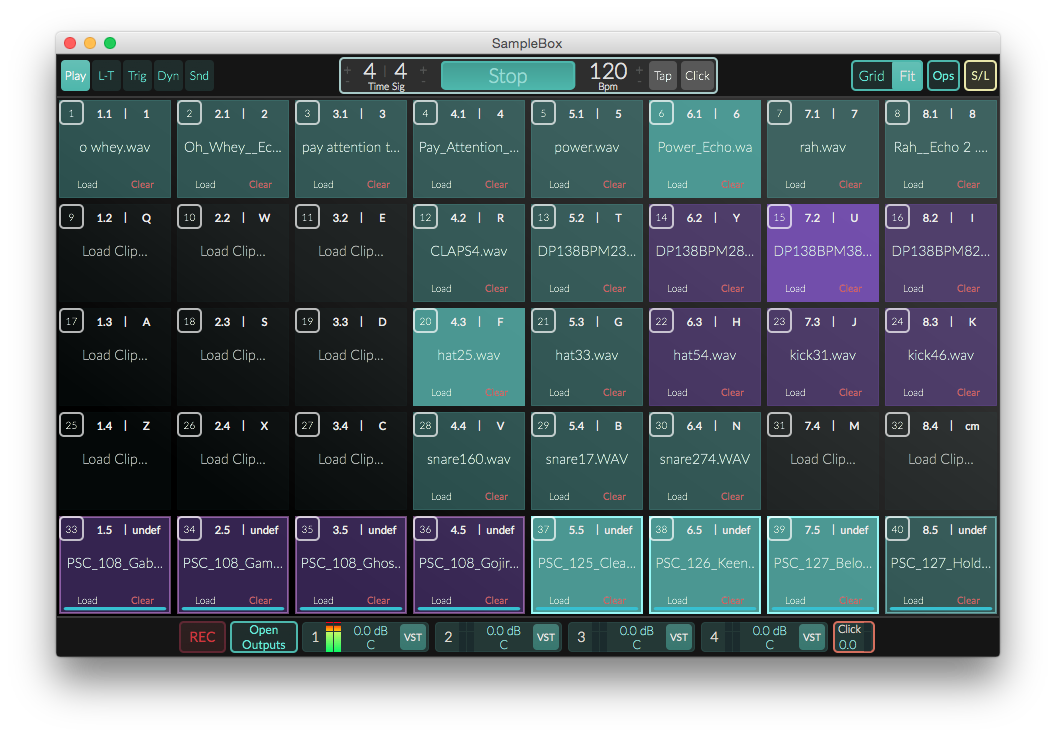
Task: Click the 0.0 dB gain of channel 4
Action: point(769,631)
